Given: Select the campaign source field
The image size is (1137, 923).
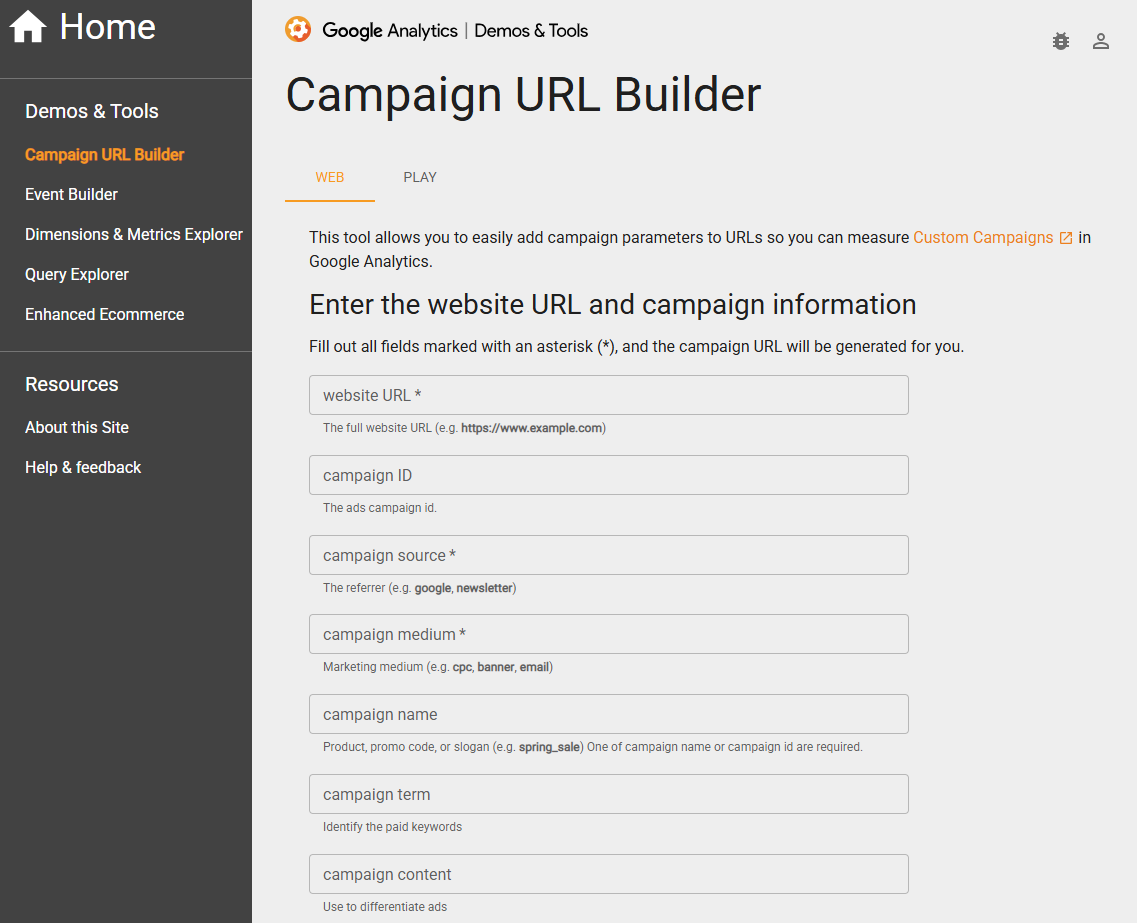Looking at the screenshot, I should tap(608, 555).
